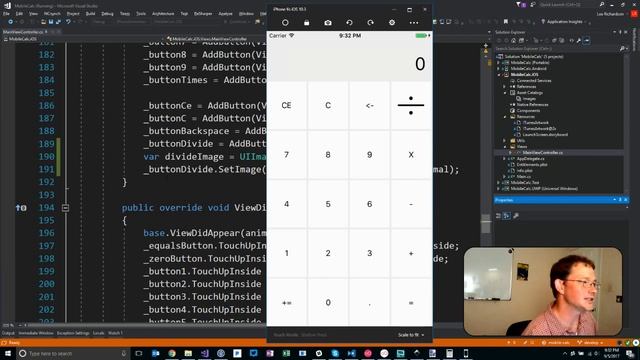The image size is (640, 360).
Task: Take a screenshot with the camera icon
Action: [x=328, y=23]
